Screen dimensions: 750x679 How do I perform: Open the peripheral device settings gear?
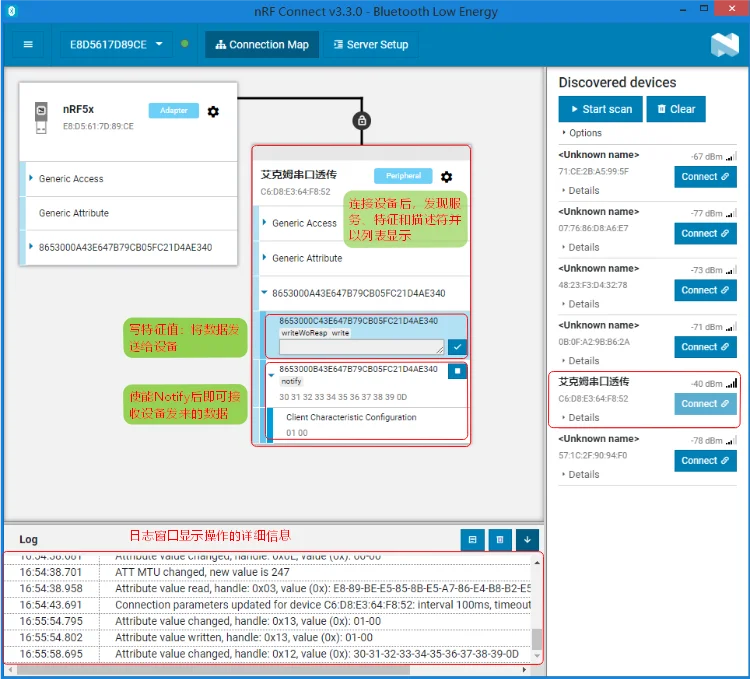tap(446, 177)
